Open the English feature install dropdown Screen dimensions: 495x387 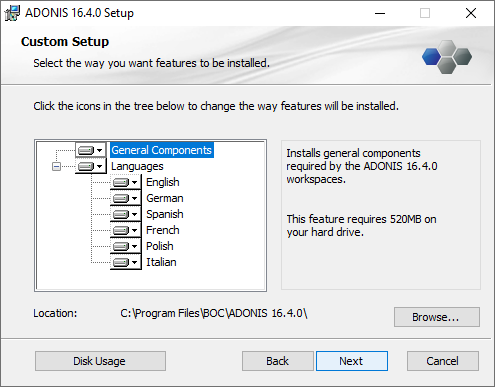(x=126, y=182)
